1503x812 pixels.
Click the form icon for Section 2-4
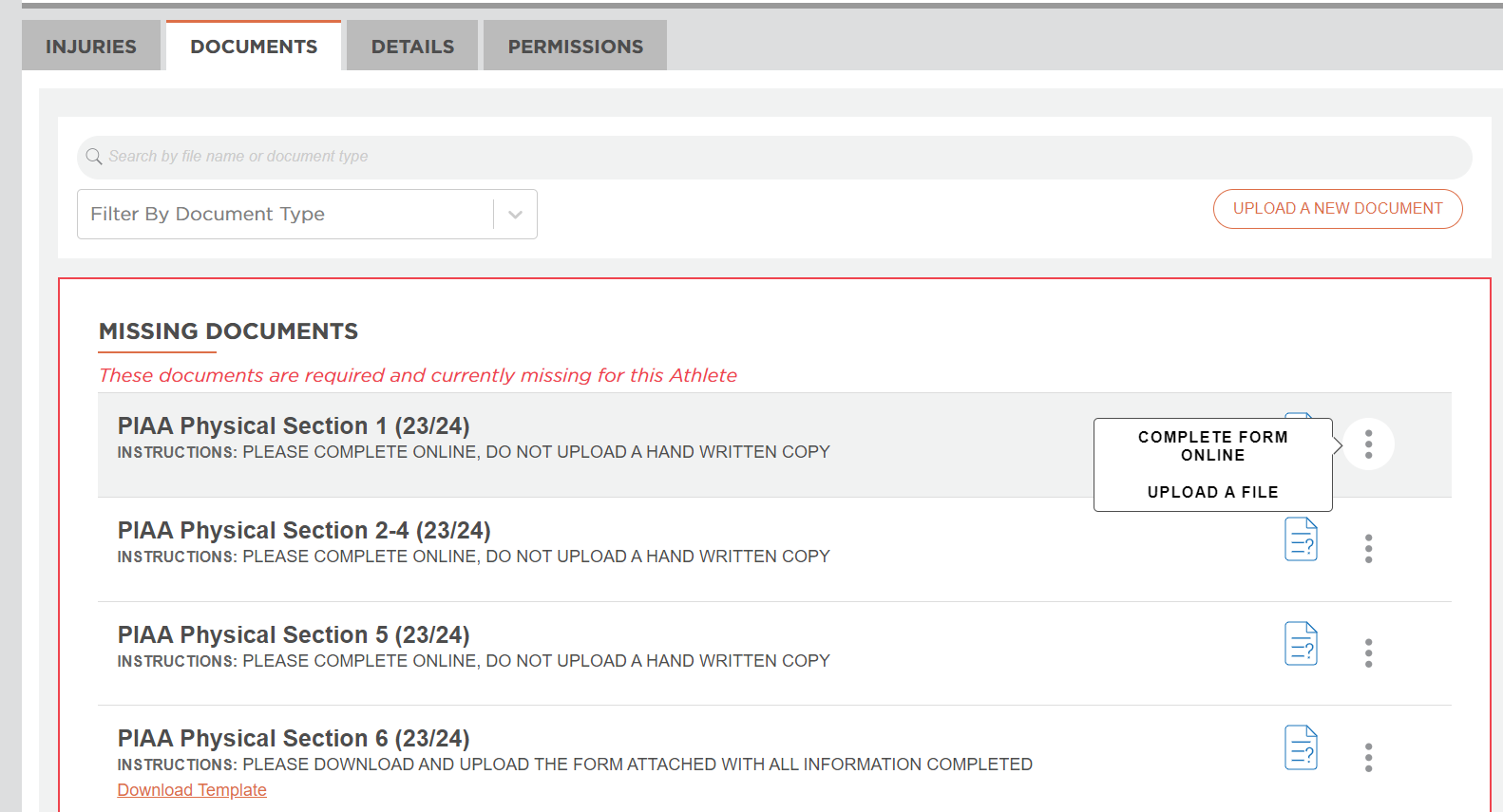click(1302, 539)
